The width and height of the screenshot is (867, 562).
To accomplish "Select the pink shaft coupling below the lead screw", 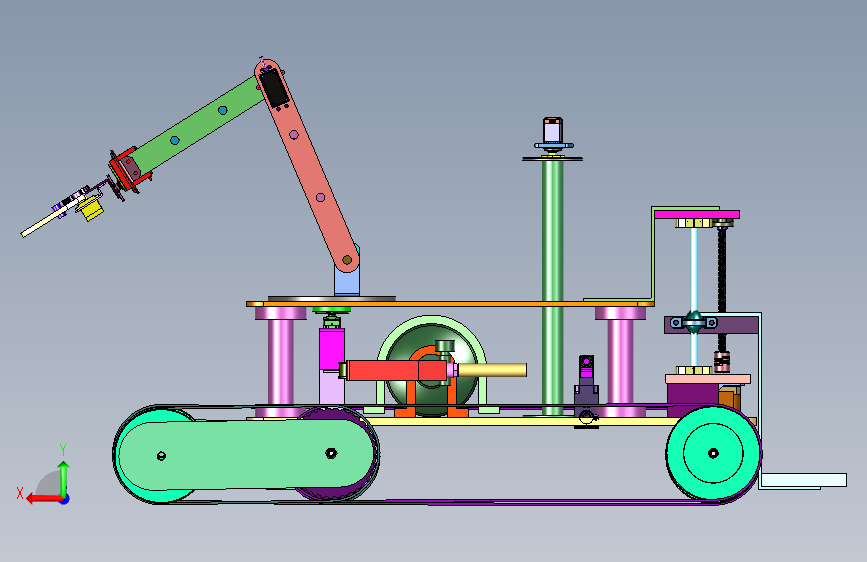I will point(722,361).
